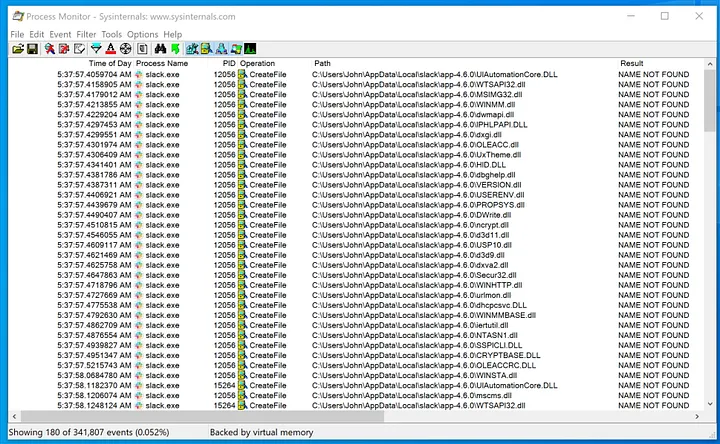Open the Filter menu
This screenshot has width=720, height=444.
tap(86, 34)
